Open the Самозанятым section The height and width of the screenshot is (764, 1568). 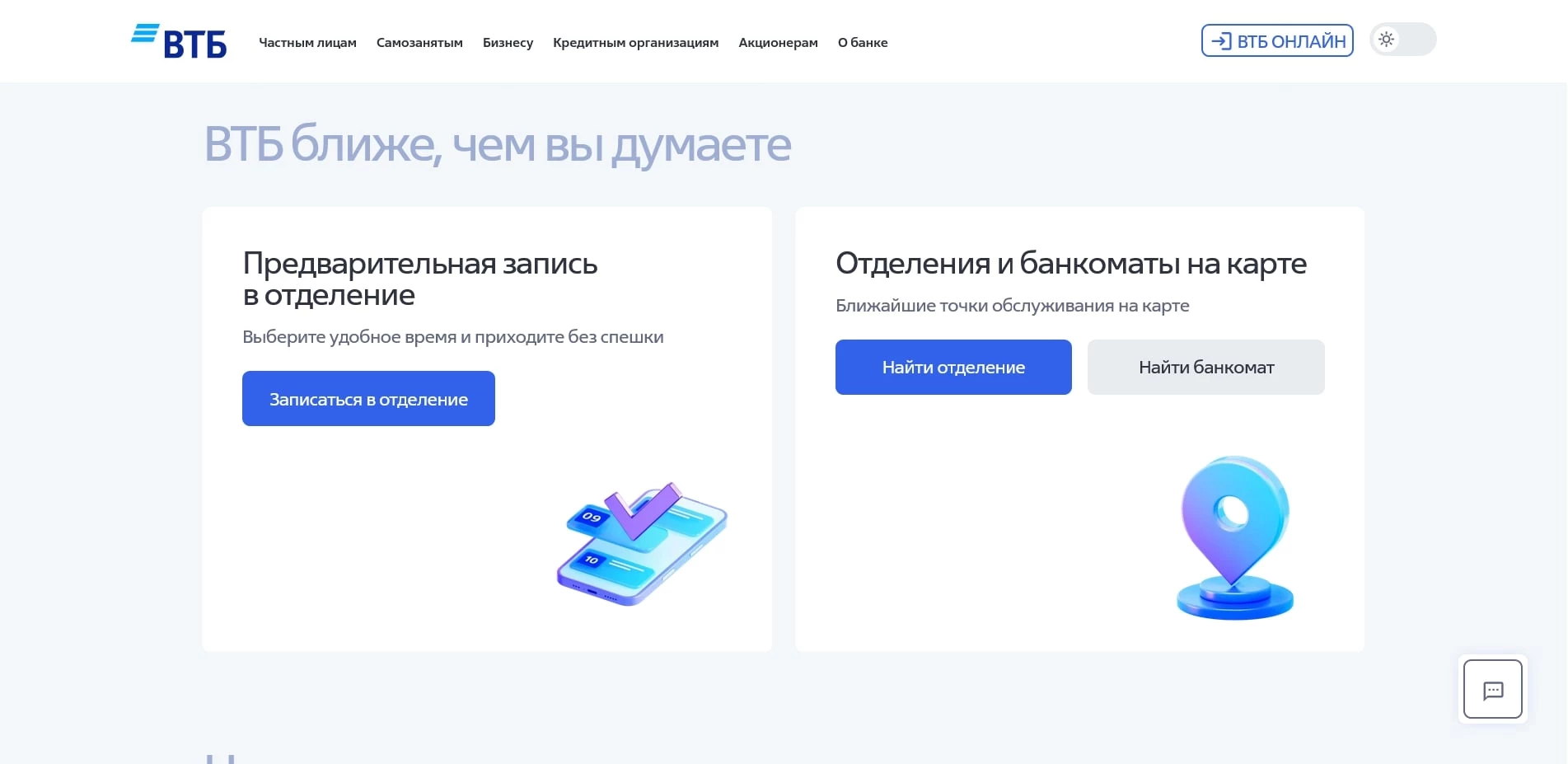419,42
